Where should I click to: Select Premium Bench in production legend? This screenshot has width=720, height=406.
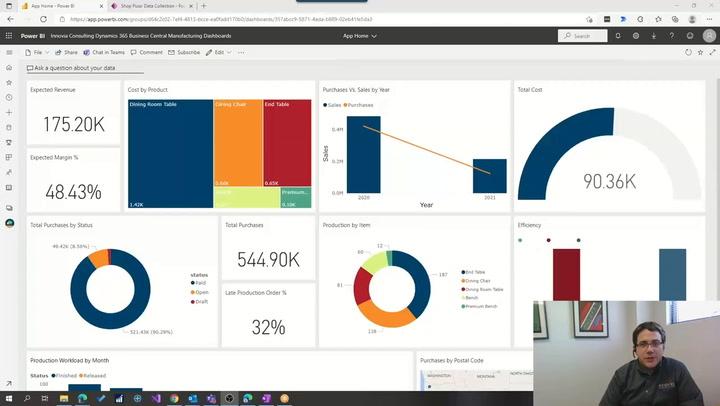click(x=479, y=306)
